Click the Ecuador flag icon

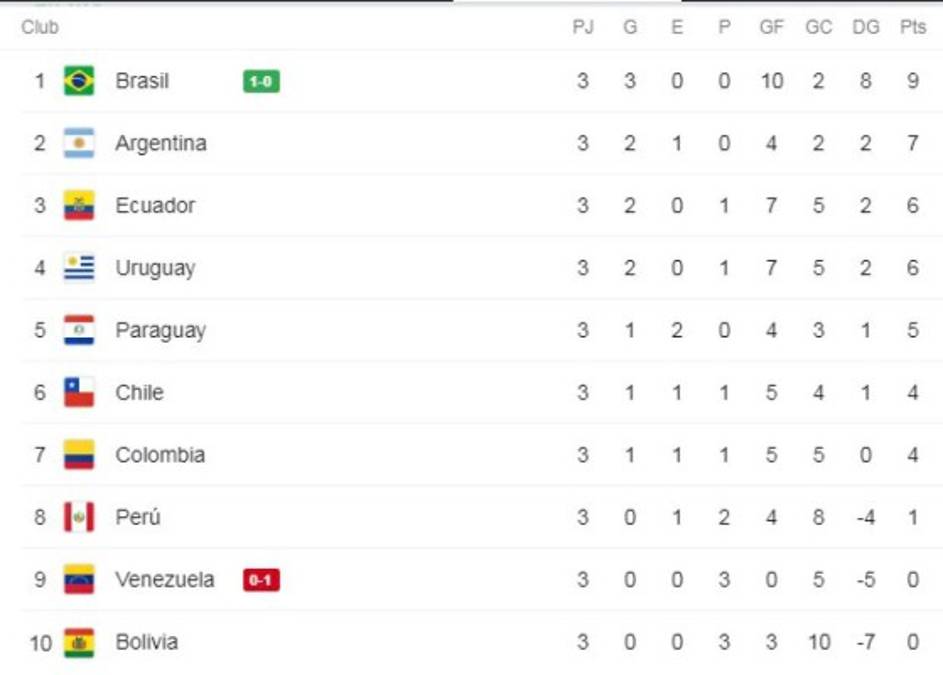point(79,205)
